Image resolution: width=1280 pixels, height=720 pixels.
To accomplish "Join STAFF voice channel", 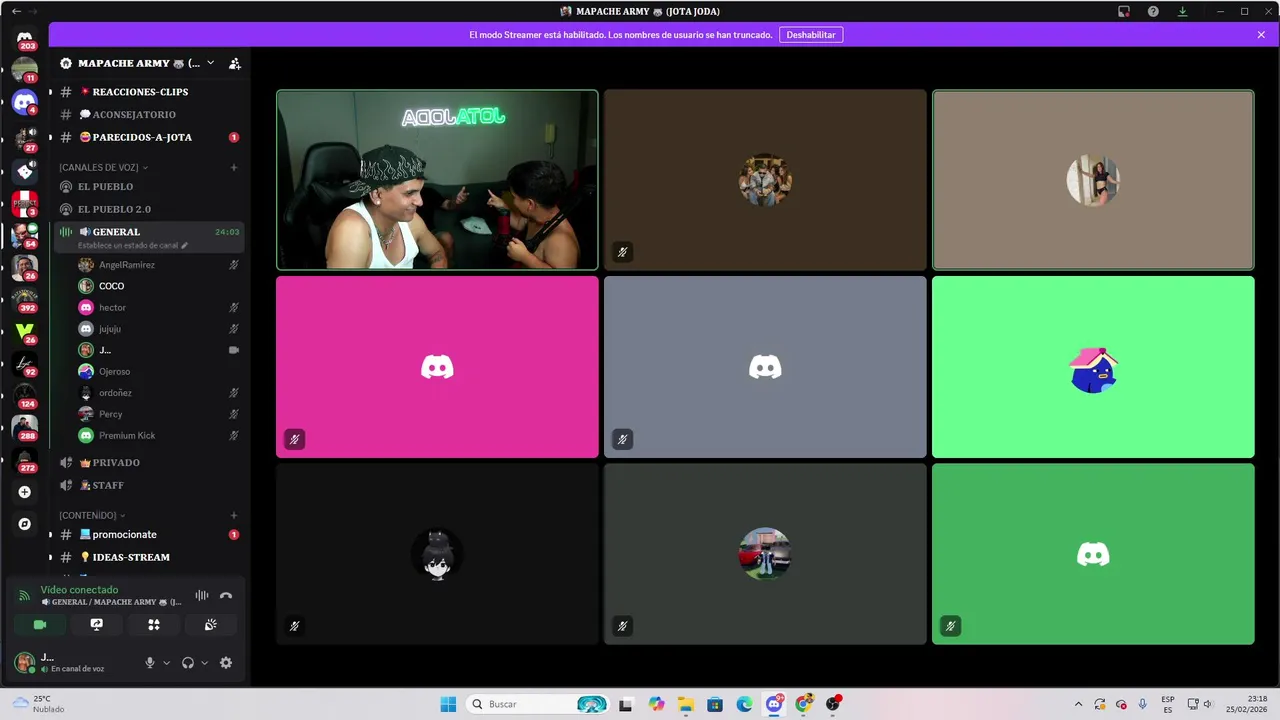I will point(148,485).
